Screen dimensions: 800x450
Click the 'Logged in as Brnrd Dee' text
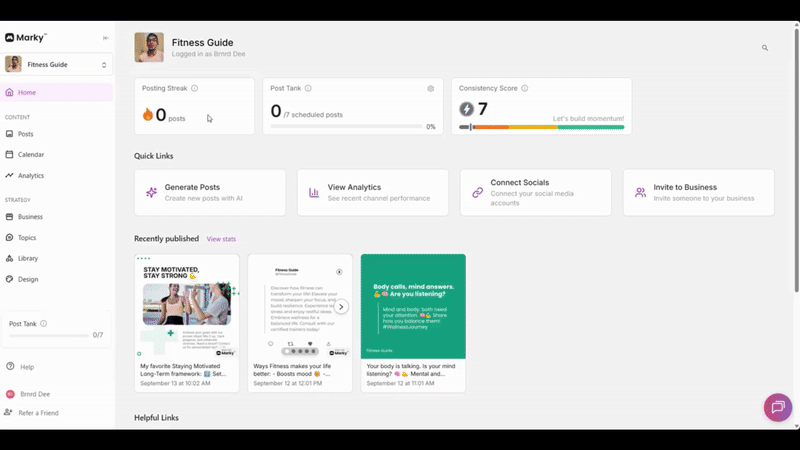tap(208, 54)
